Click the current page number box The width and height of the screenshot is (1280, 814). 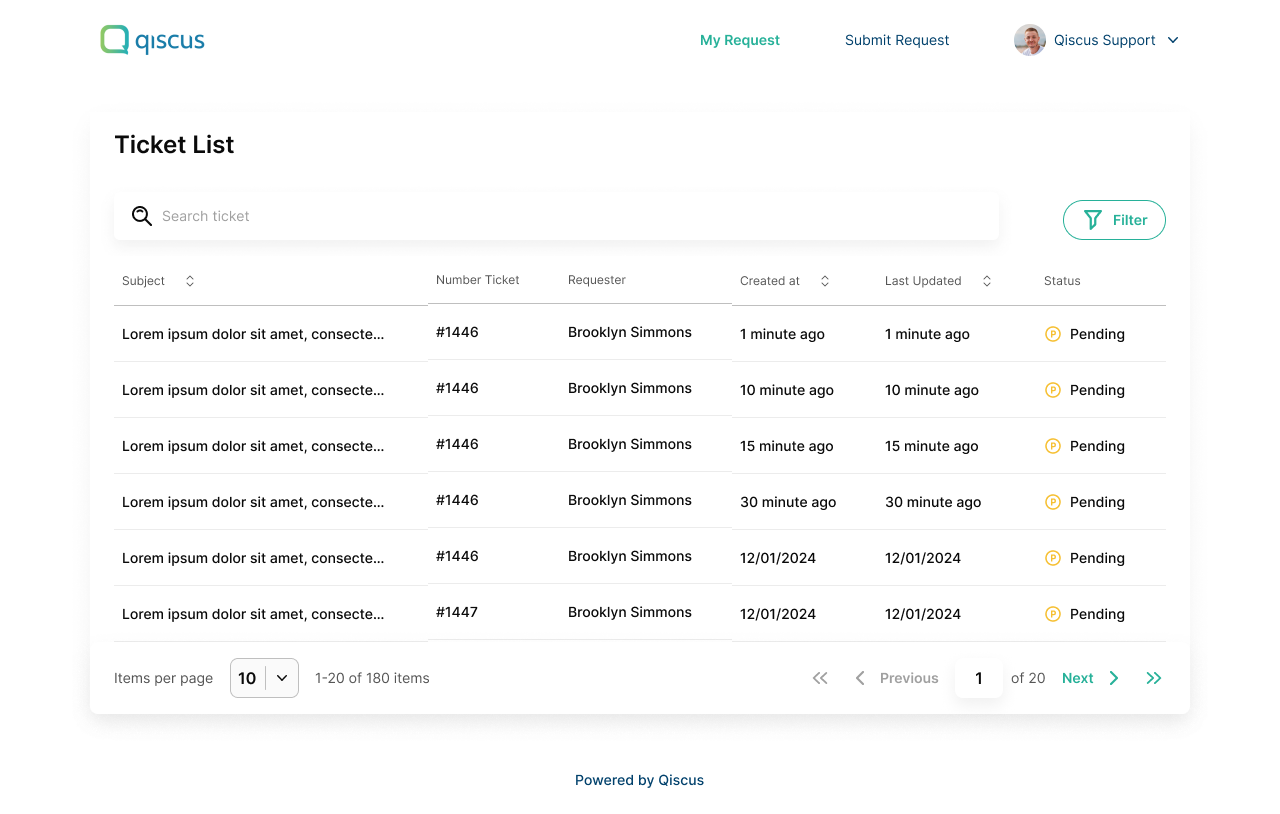979,678
